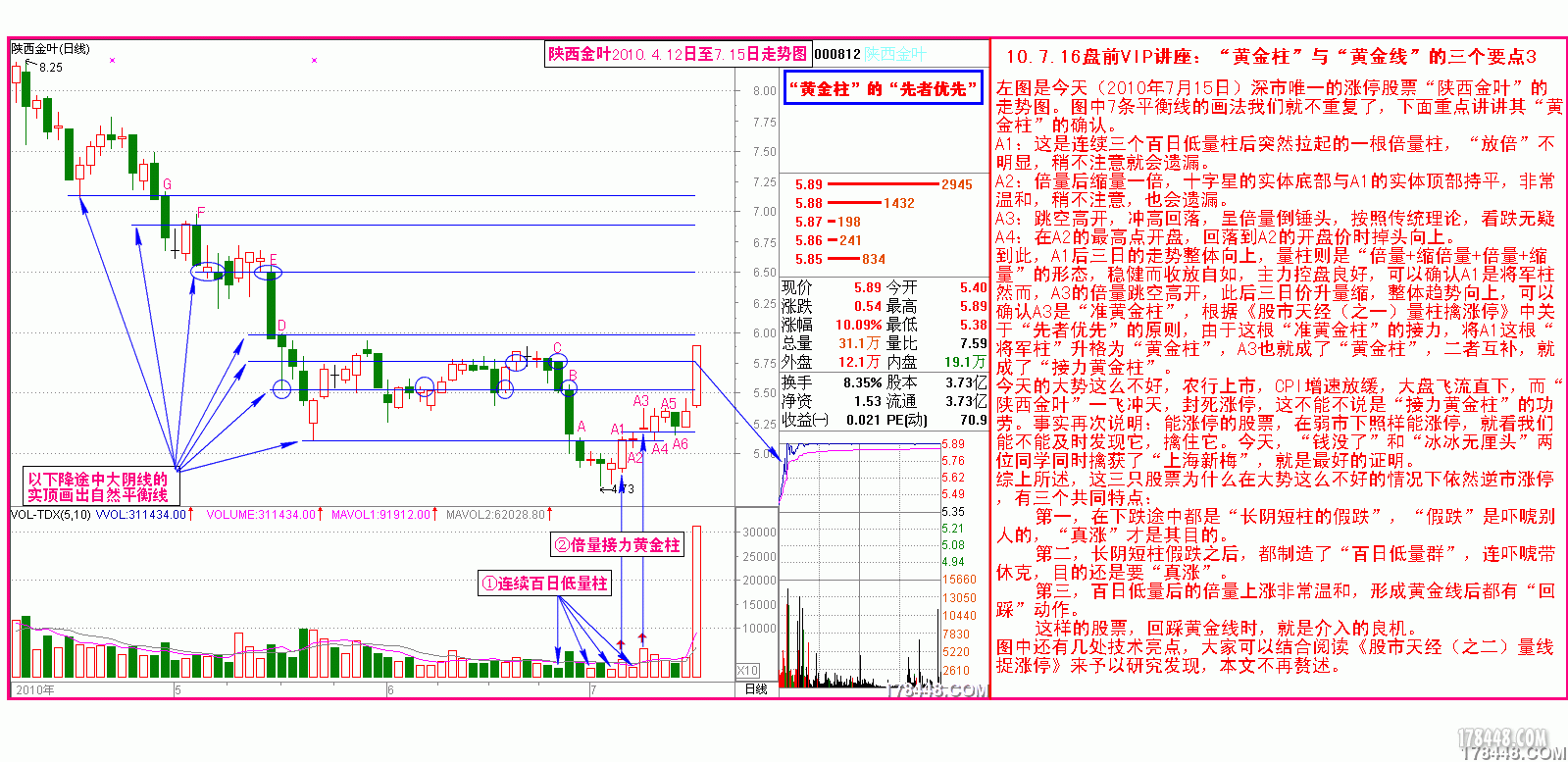This screenshot has height=762, width=1568.
Task: Select the 5.88 order row with 1432
Action: 854,203
